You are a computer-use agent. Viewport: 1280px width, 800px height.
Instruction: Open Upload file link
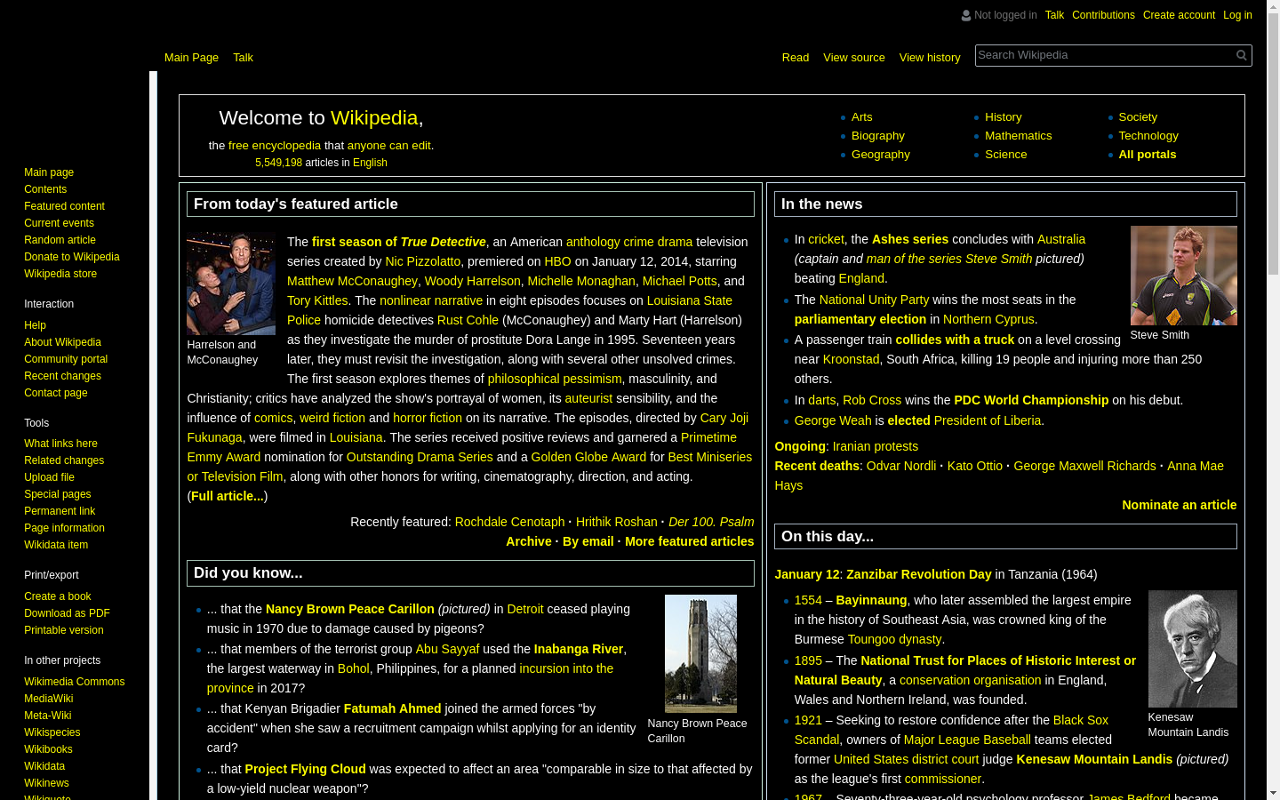point(49,478)
